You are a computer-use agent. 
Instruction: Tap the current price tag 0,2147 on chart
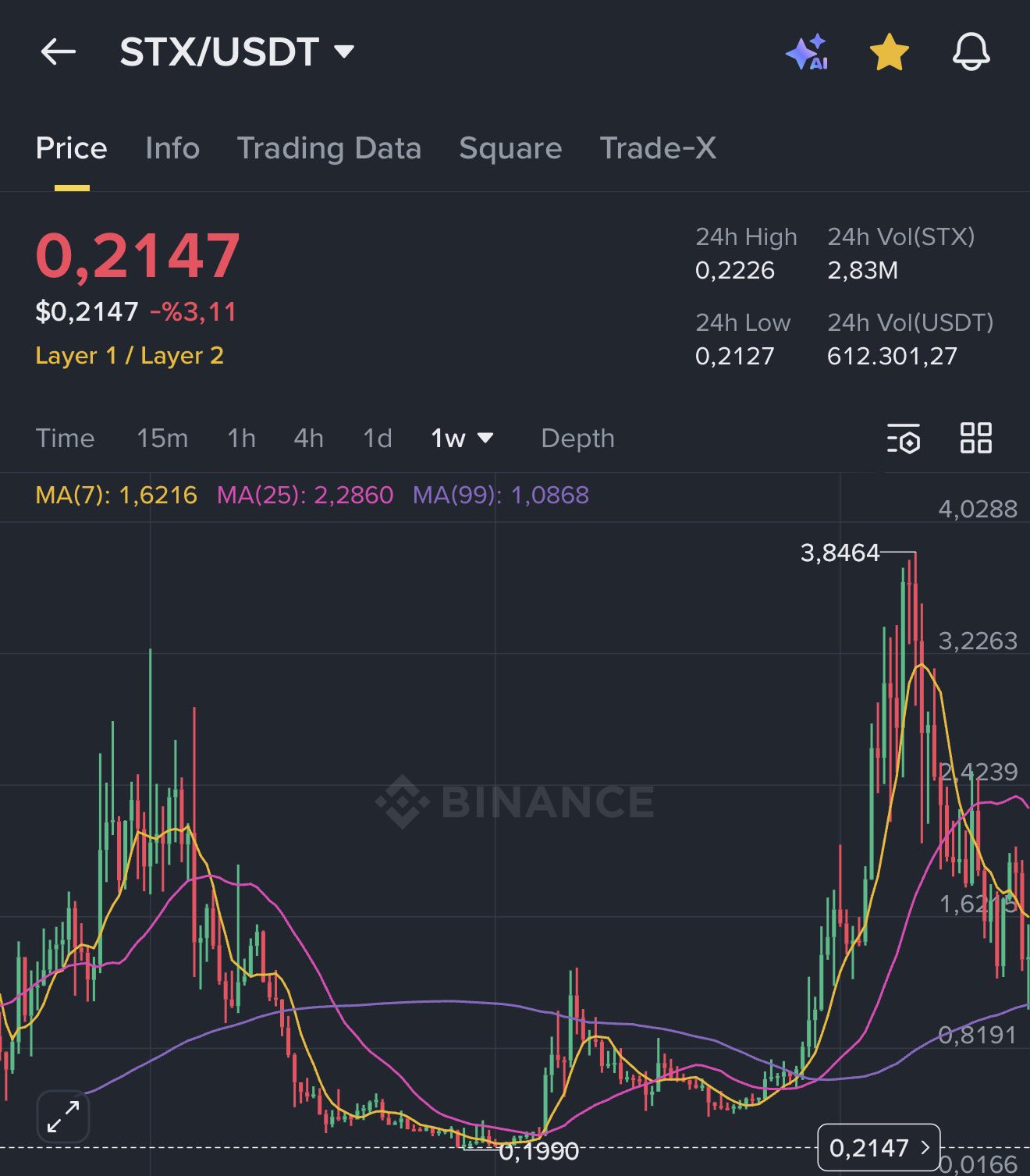[x=879, y=1148]
